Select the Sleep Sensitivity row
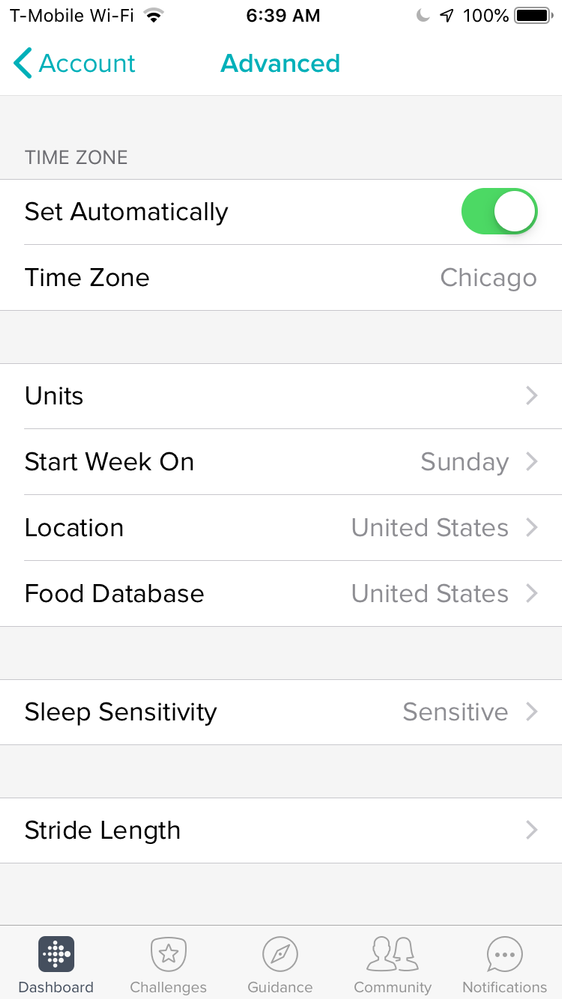562x999 pixels. click(281, 712)
